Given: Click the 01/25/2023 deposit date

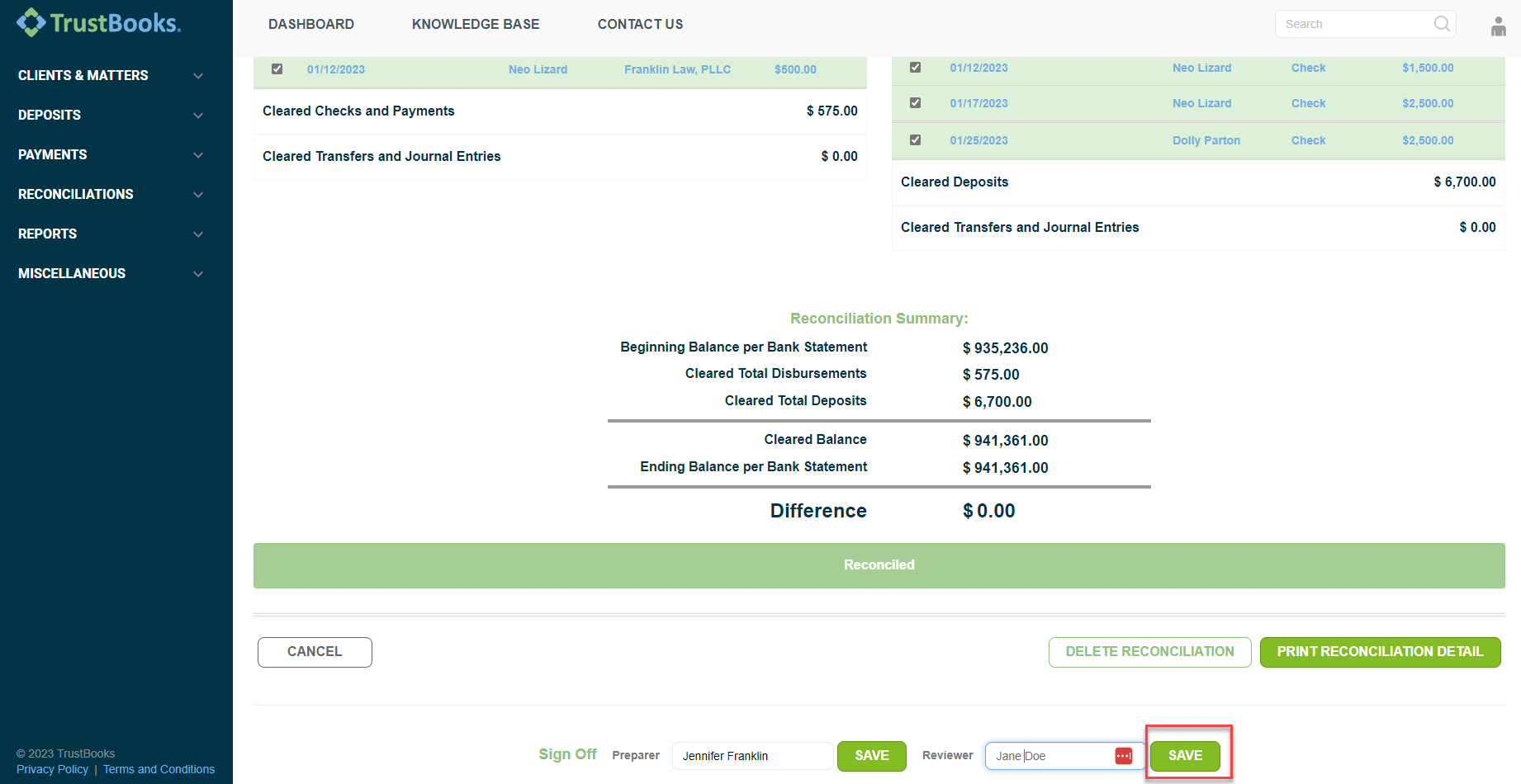Looking at the screenshot, I should [x=978, y=140].
